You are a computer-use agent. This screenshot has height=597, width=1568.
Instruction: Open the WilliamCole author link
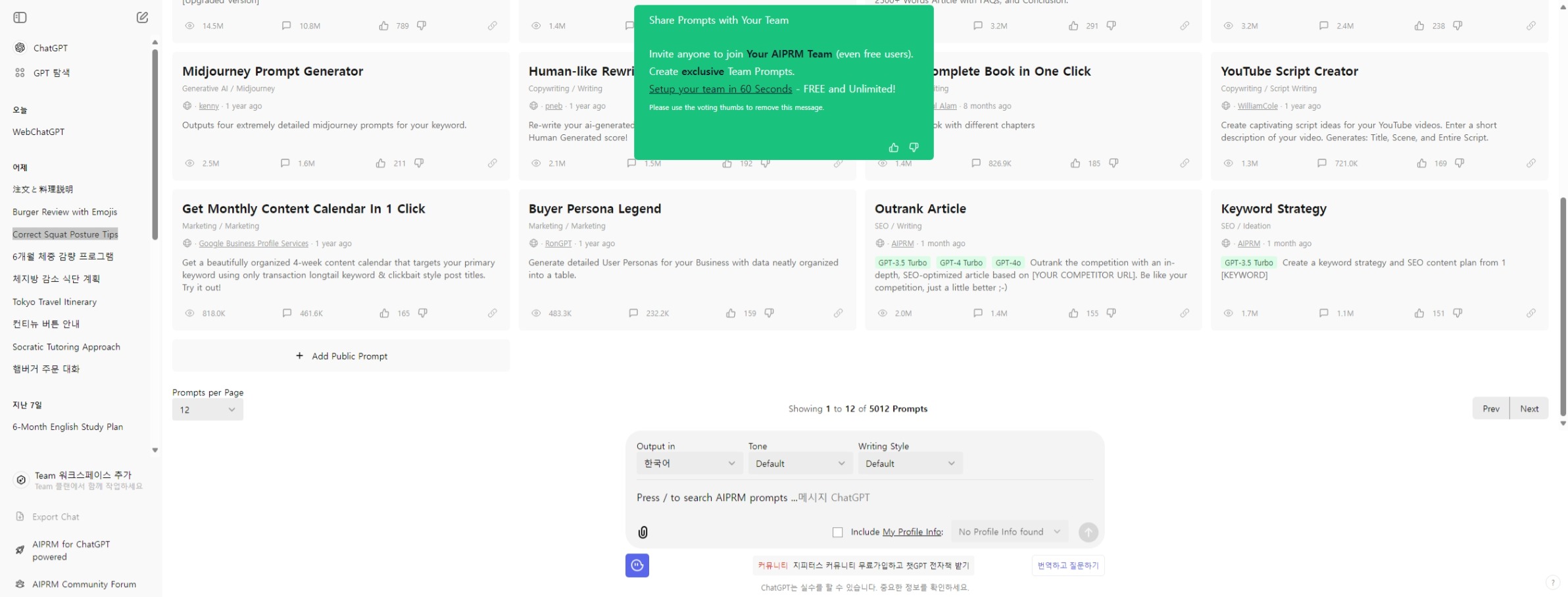coord(1257,106)
